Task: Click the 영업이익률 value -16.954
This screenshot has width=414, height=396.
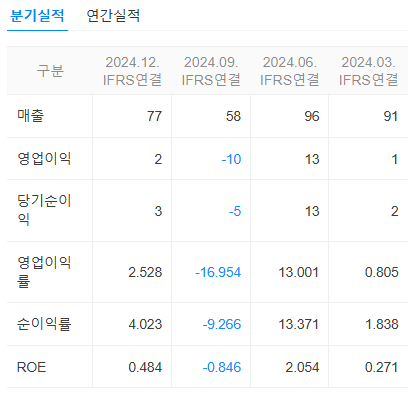Action: pos(218,272)
